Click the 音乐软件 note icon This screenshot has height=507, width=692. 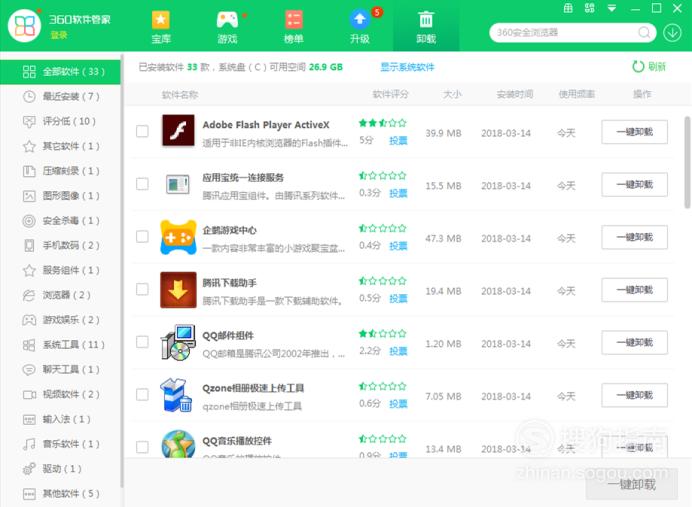29,444
